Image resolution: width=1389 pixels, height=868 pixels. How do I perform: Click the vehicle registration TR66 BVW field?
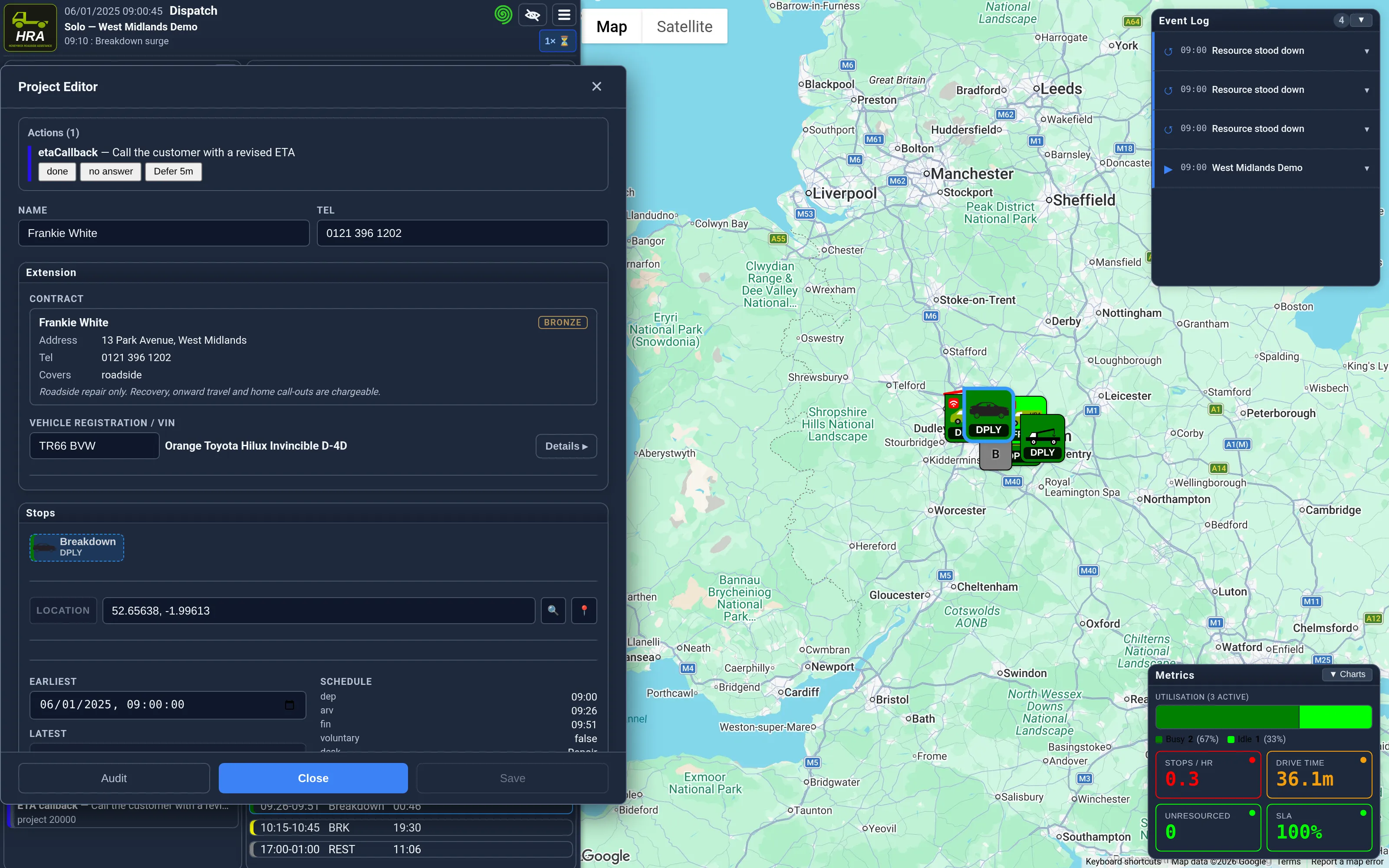click(94, 446)
